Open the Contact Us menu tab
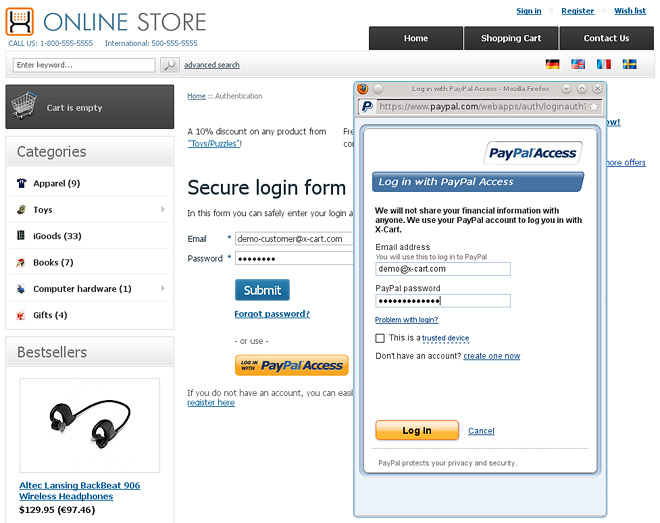Screen dimensions: 660x523 click(607, 38)
